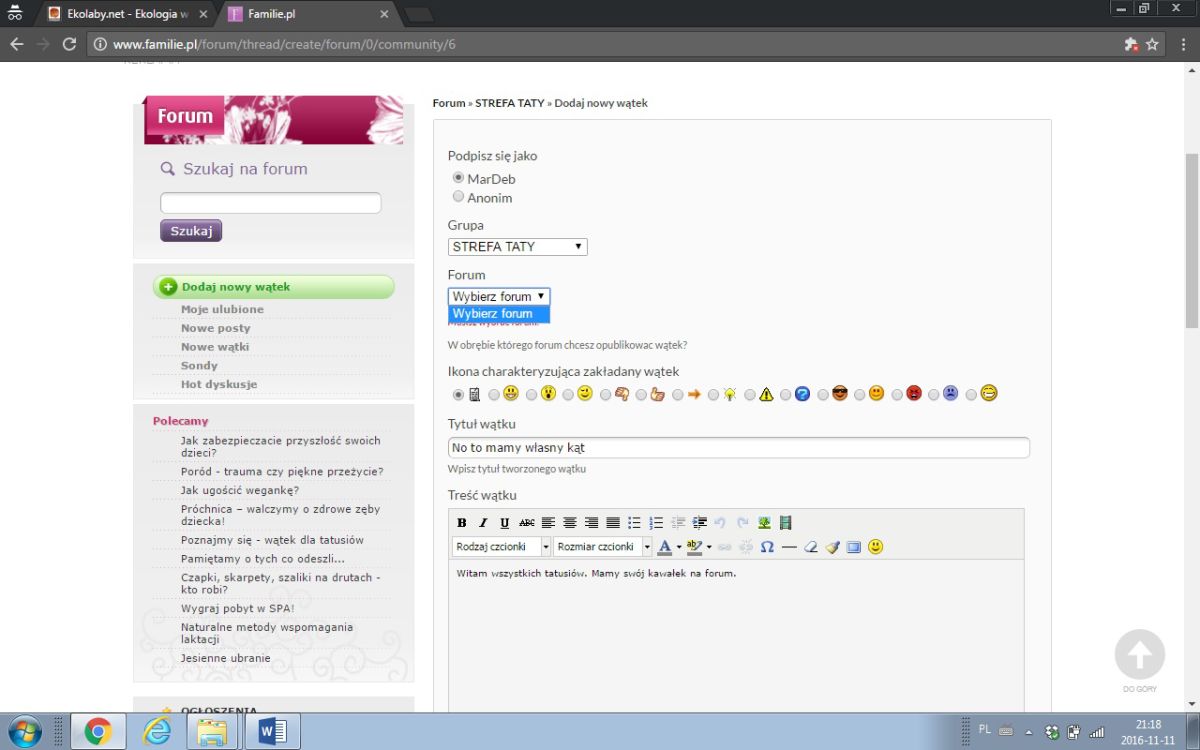Click the Wybierz forum combo box

tap(499, 297)
